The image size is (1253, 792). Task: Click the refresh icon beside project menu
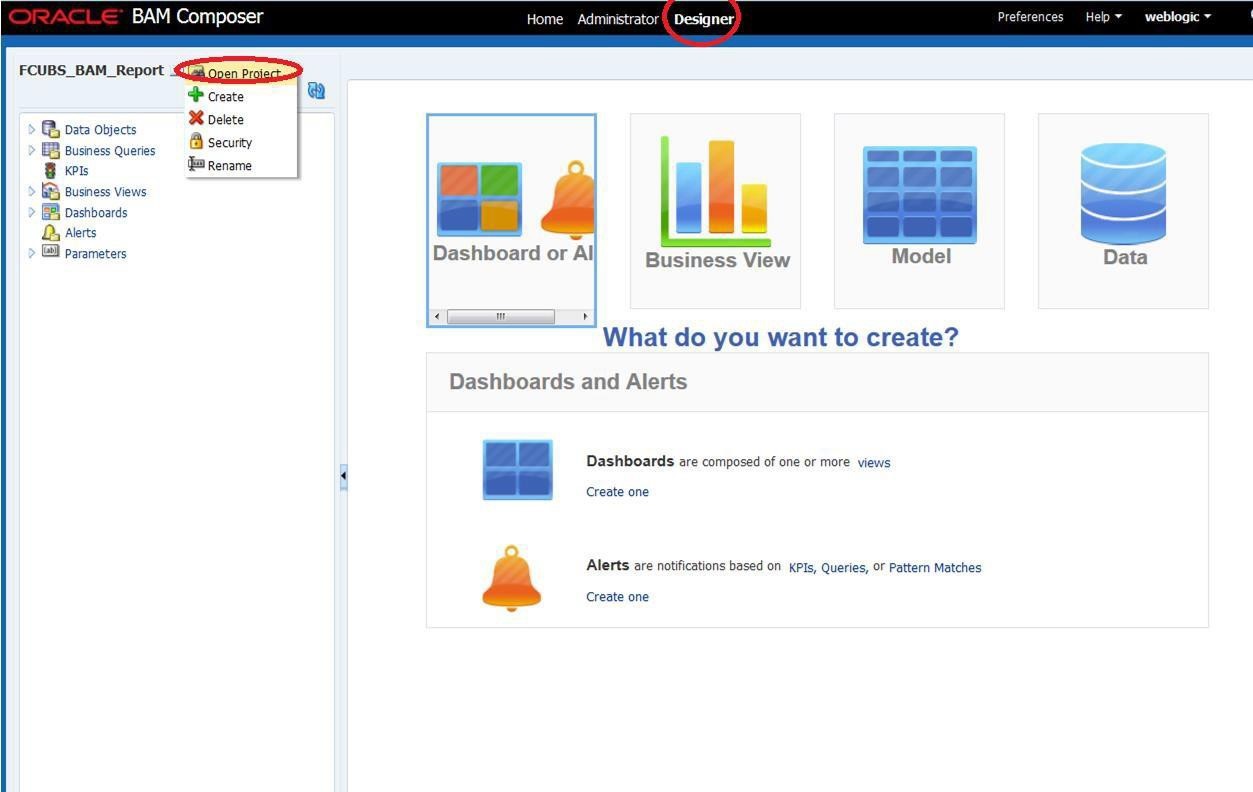[x=316, y=91]
